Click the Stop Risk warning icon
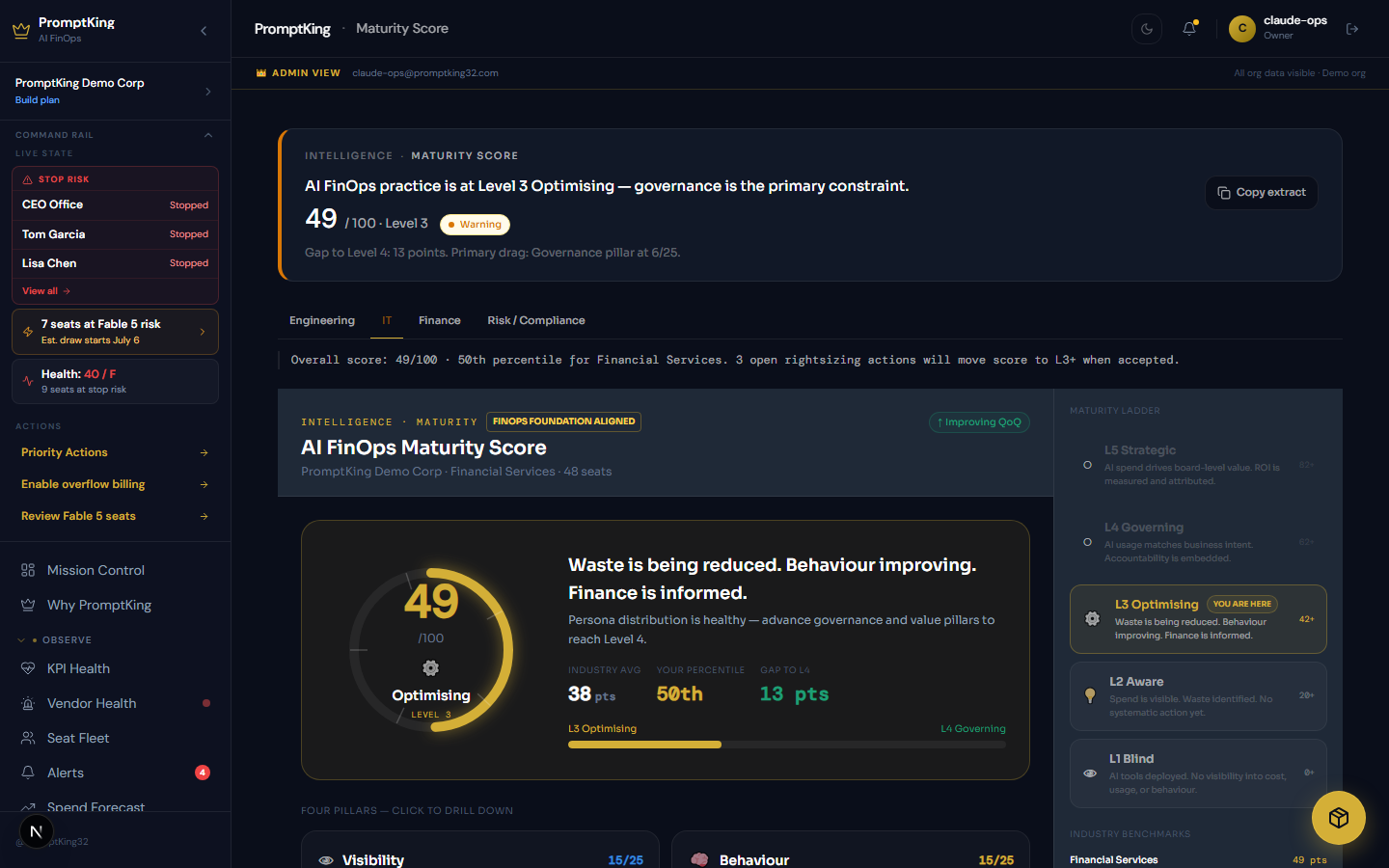The height and width of the screenshot is (868, 1389). point(27,179)
